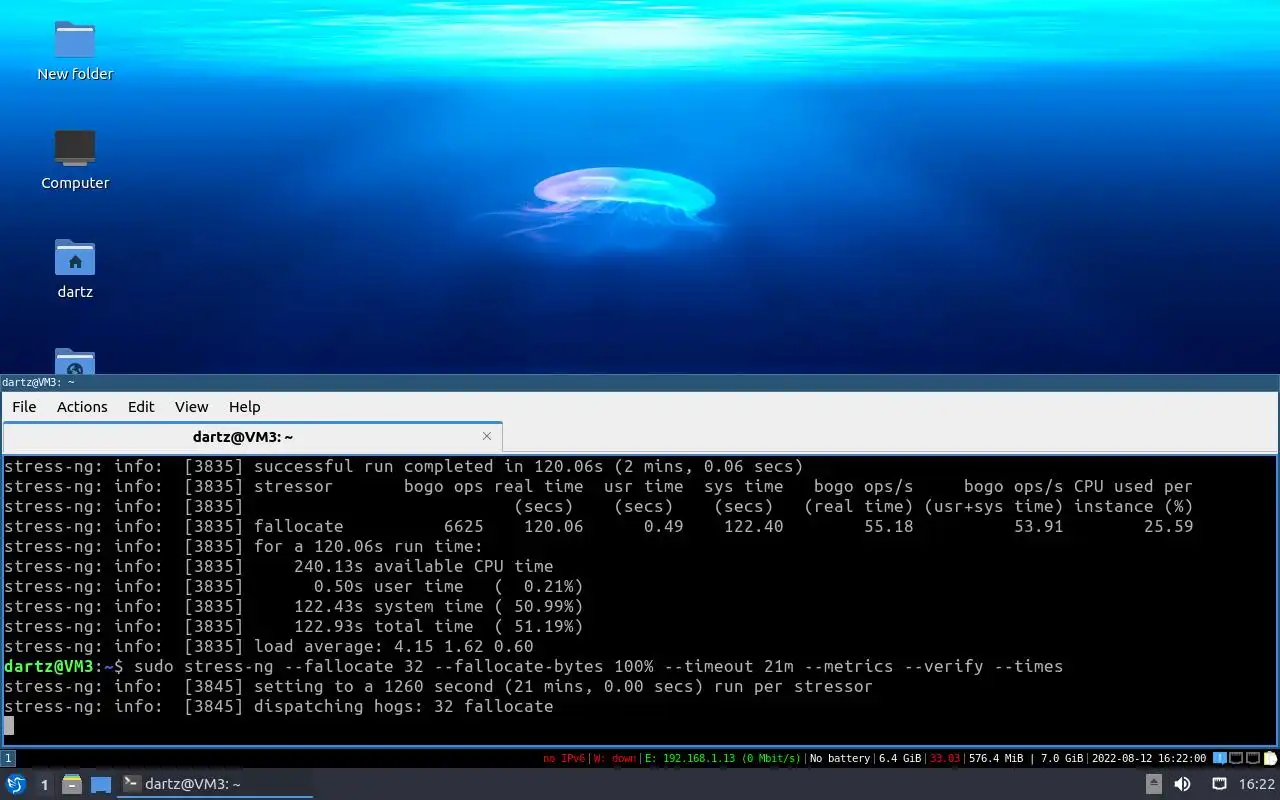Viewport: 1280px width, 800px height.
Task: Select the dartz@VM3: ~ terminal tab
Action: coord(252,437)
